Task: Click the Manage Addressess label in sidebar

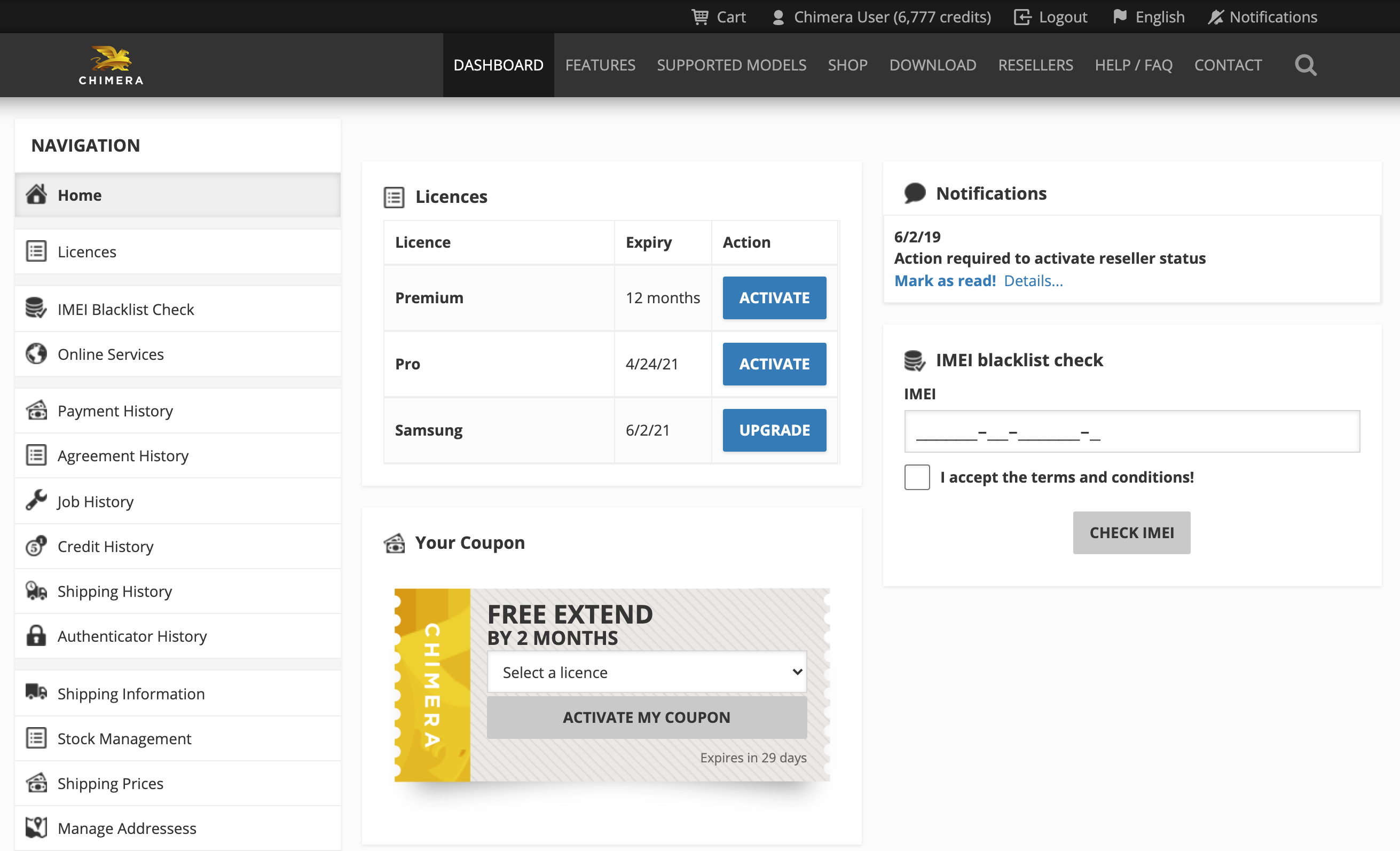Action: (127, 828)
